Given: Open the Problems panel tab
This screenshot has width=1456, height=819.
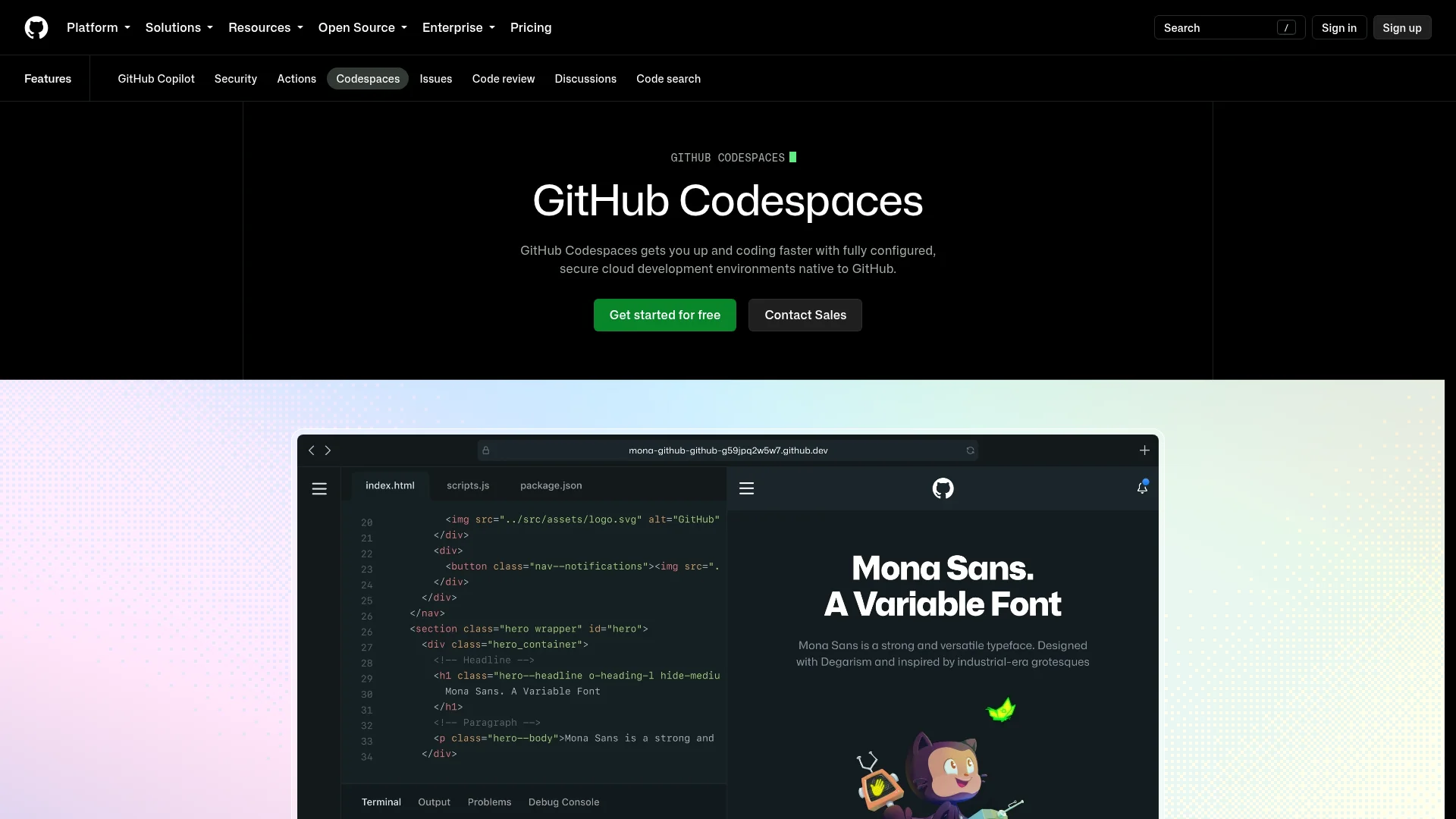Looking at the screenshot, I should point(489,802).
